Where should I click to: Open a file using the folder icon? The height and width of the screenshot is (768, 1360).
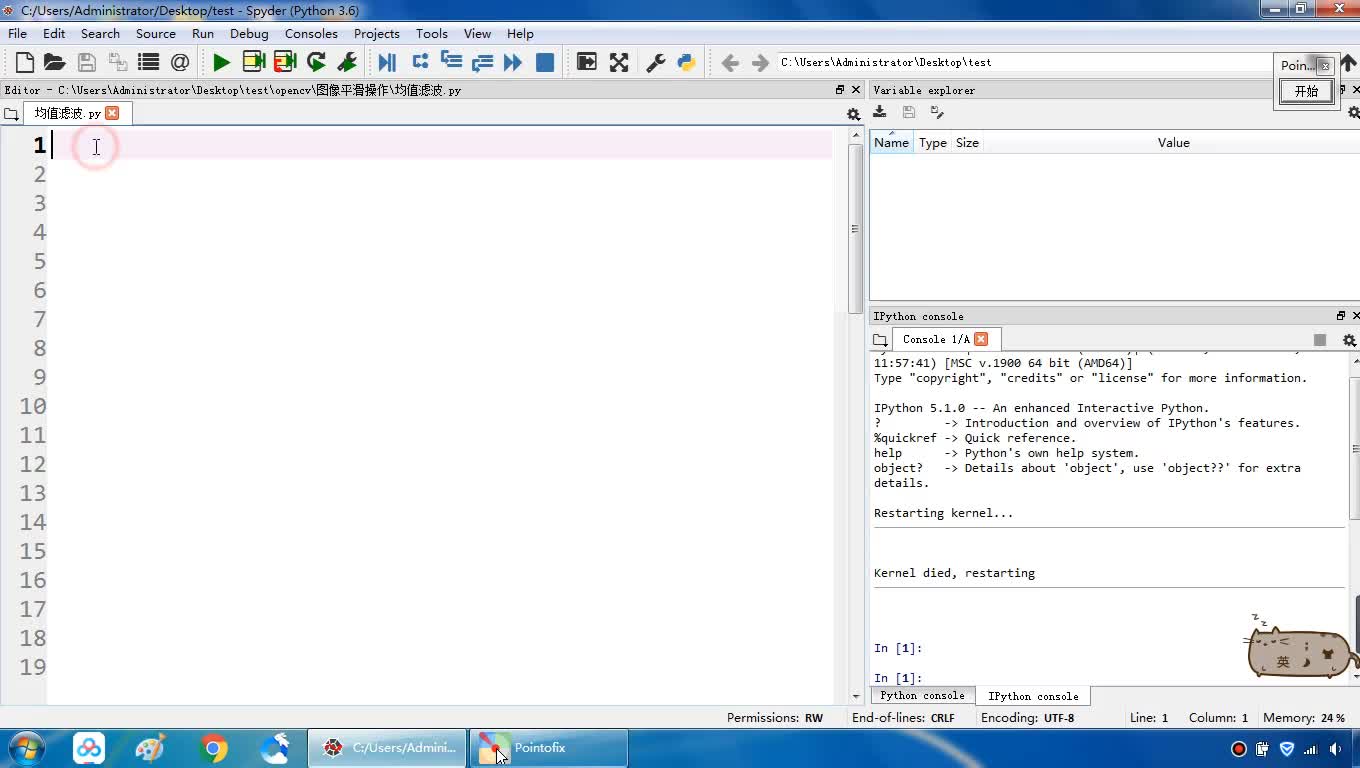(55, 63)
